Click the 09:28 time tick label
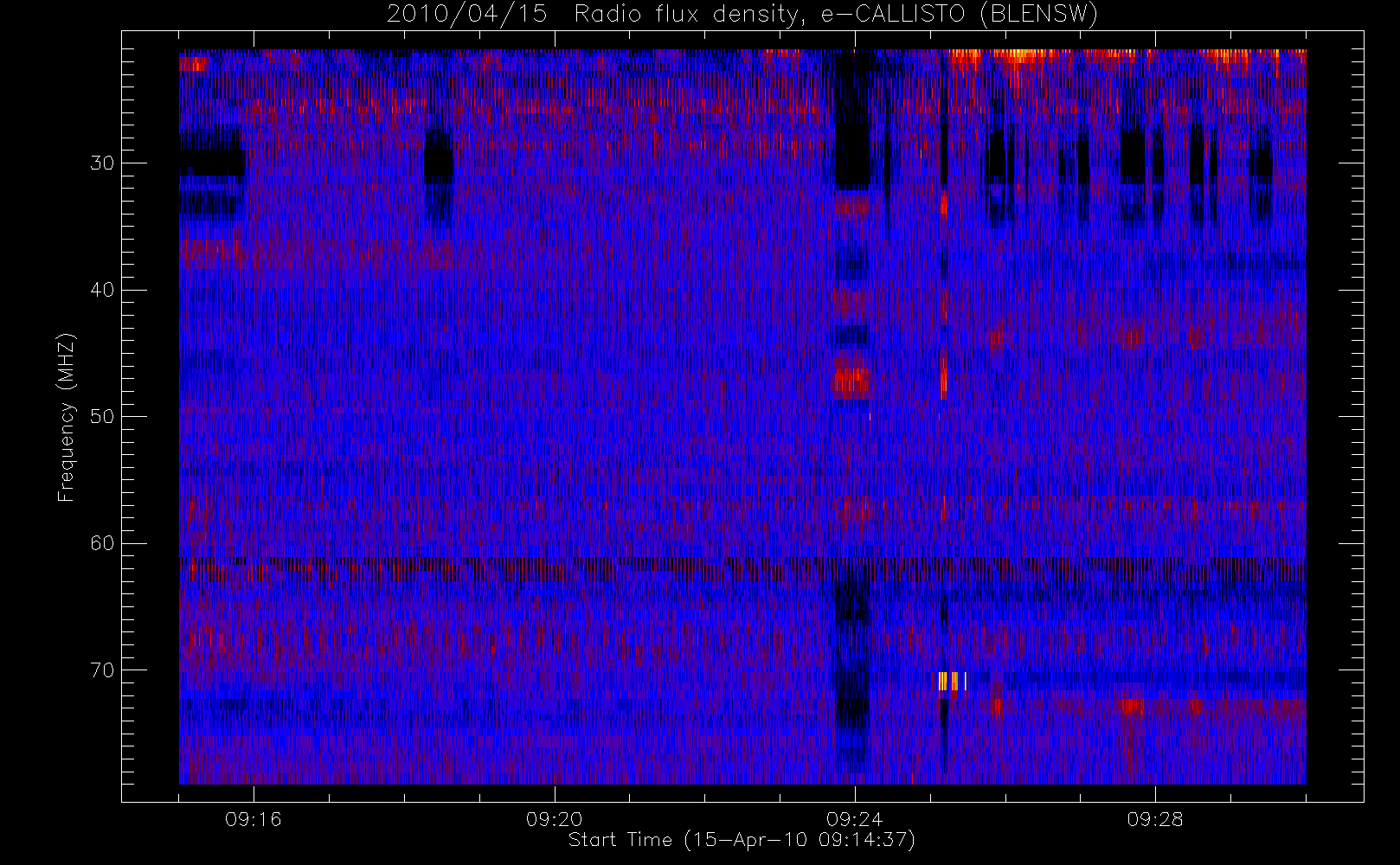 (1154, 819)
